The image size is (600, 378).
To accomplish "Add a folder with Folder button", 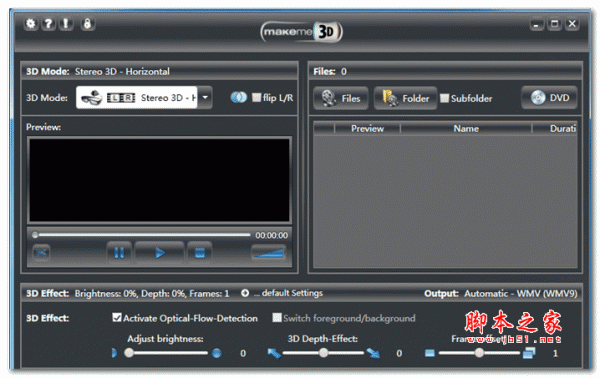I will [405, 98].
